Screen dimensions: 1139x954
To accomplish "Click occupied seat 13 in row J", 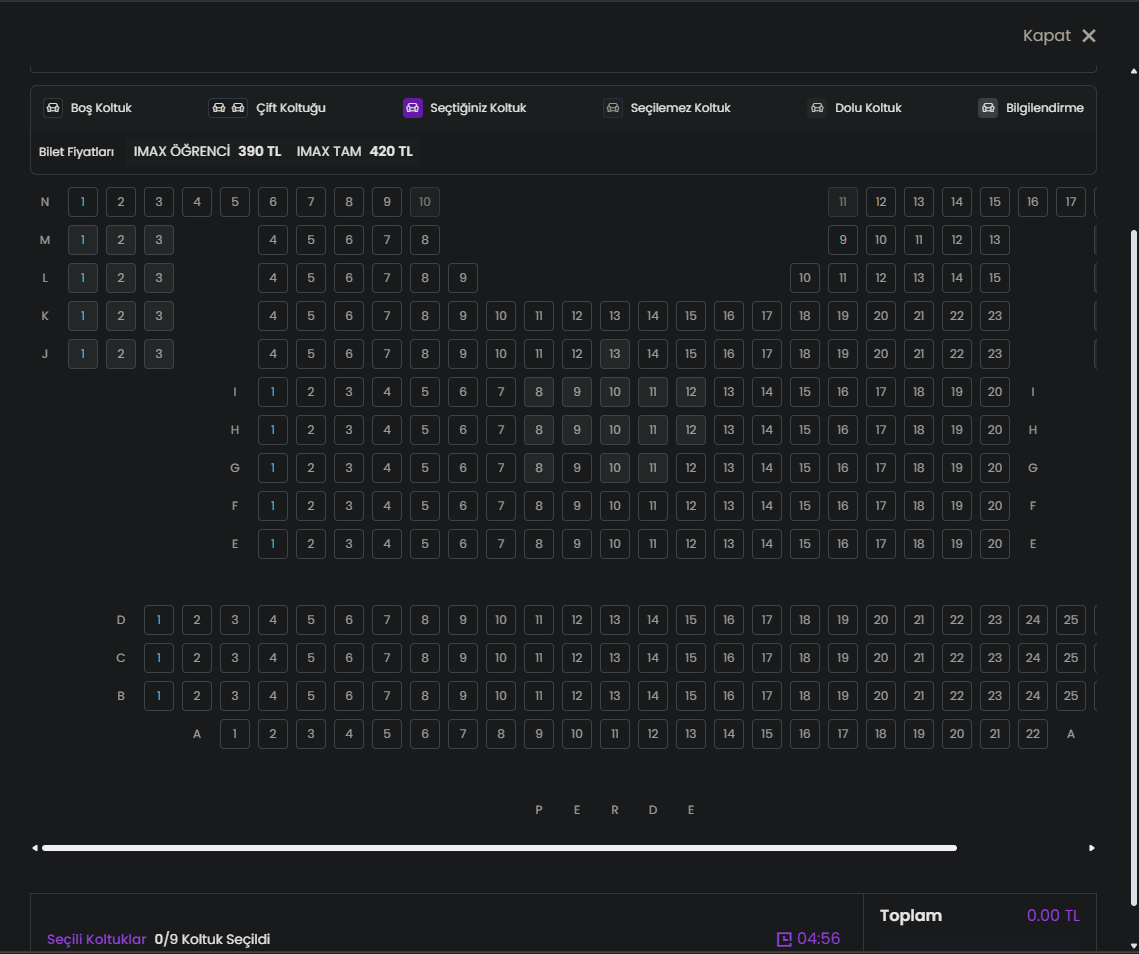I will click(615, 354).
